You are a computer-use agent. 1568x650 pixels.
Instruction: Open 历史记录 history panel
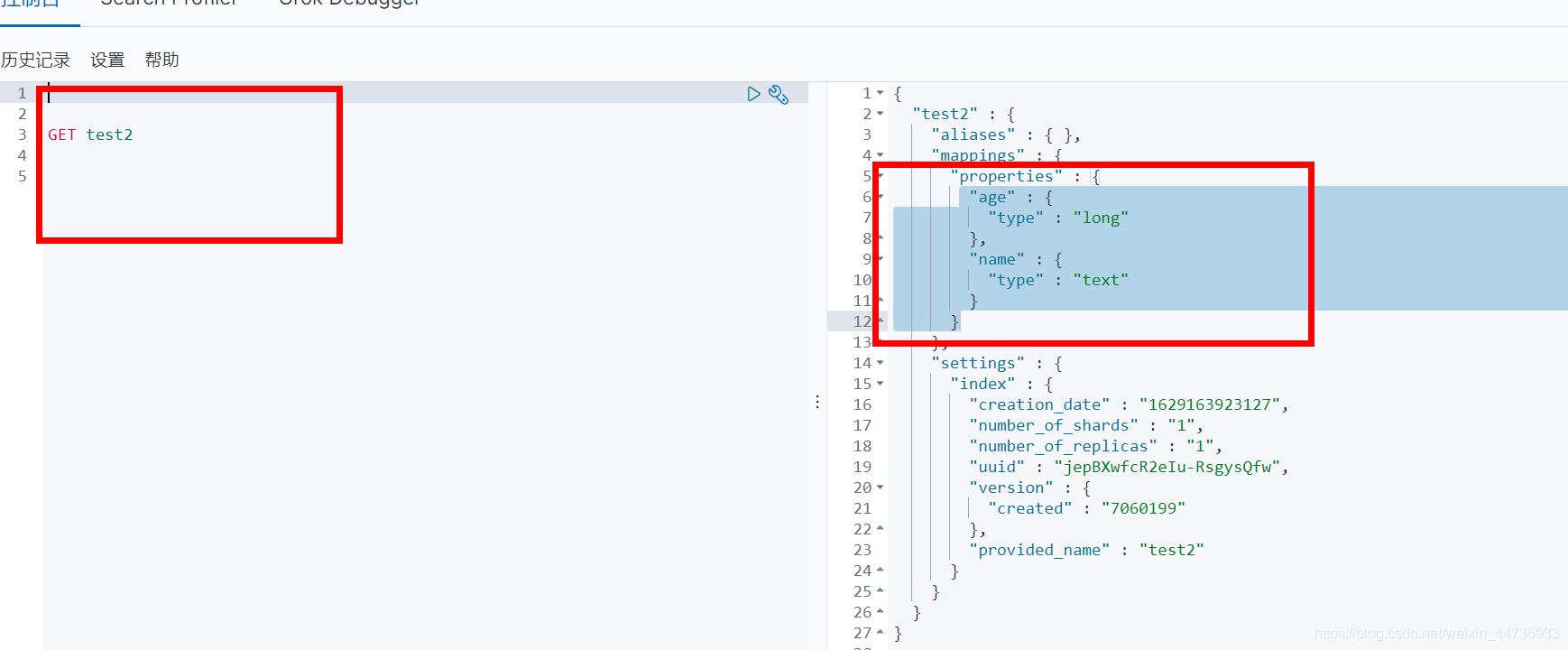coord(35,60)
